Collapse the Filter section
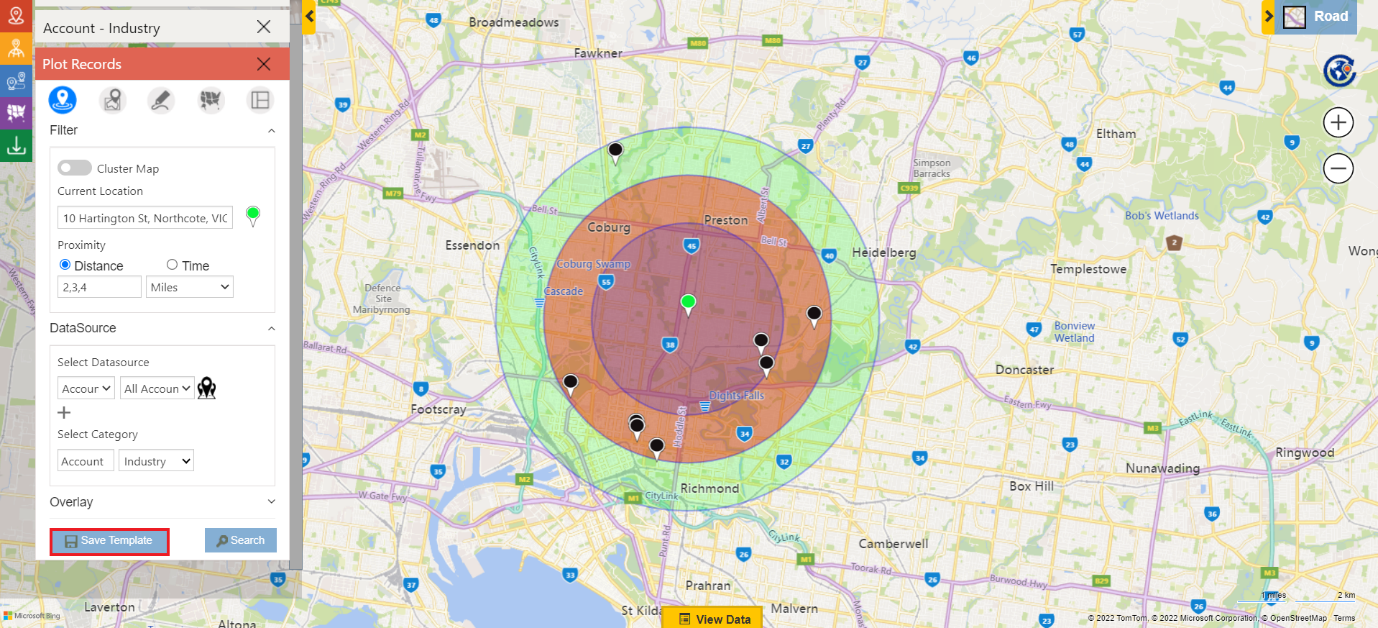 tap(271, 131)
